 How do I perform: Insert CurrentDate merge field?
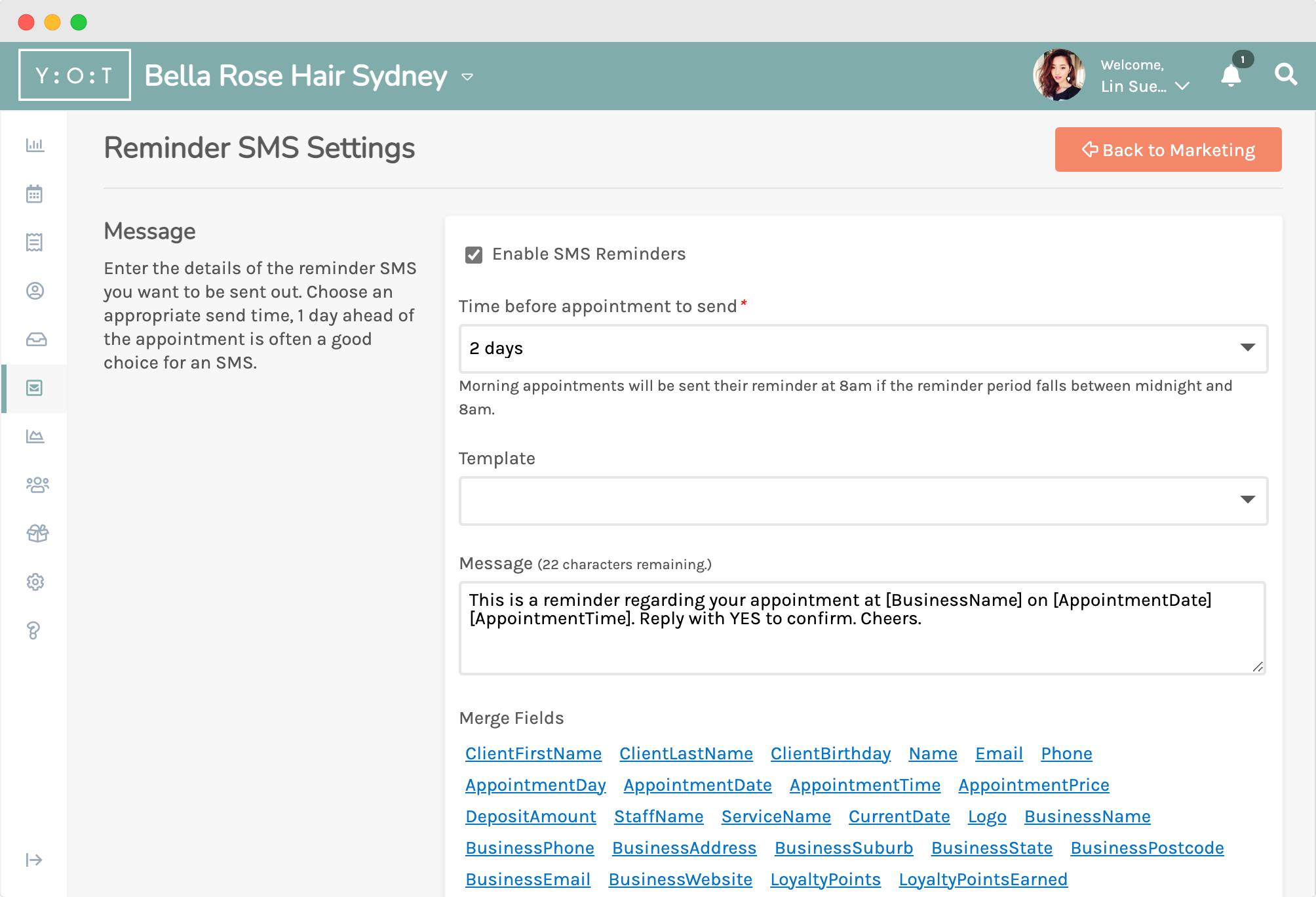(899, 816)
